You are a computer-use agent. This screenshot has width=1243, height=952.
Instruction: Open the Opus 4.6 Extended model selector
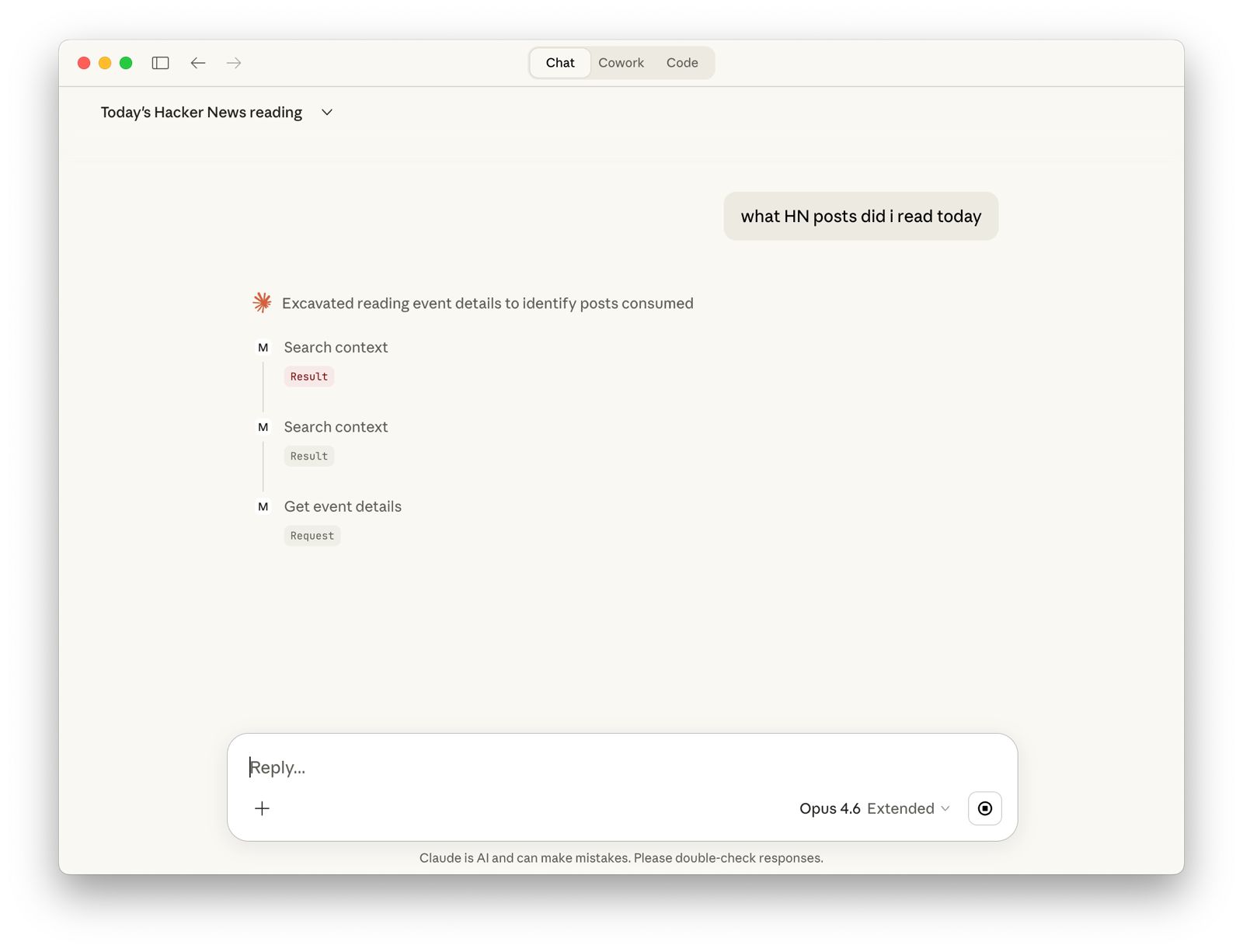tap(875, 808)
